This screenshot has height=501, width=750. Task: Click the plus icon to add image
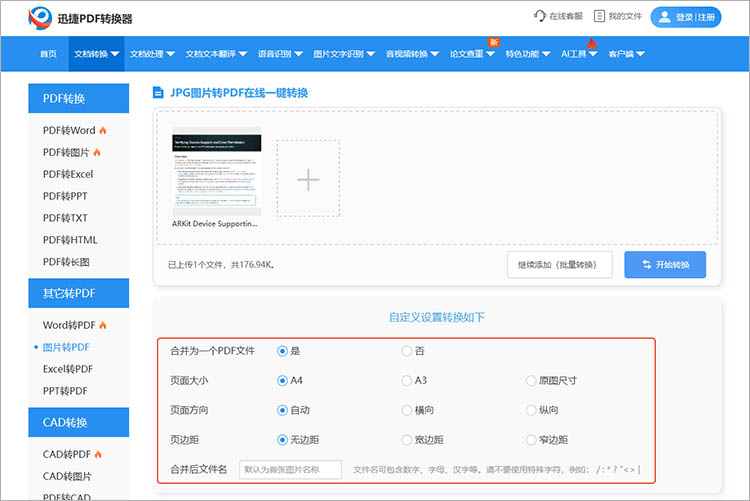[x=308, y=179]
